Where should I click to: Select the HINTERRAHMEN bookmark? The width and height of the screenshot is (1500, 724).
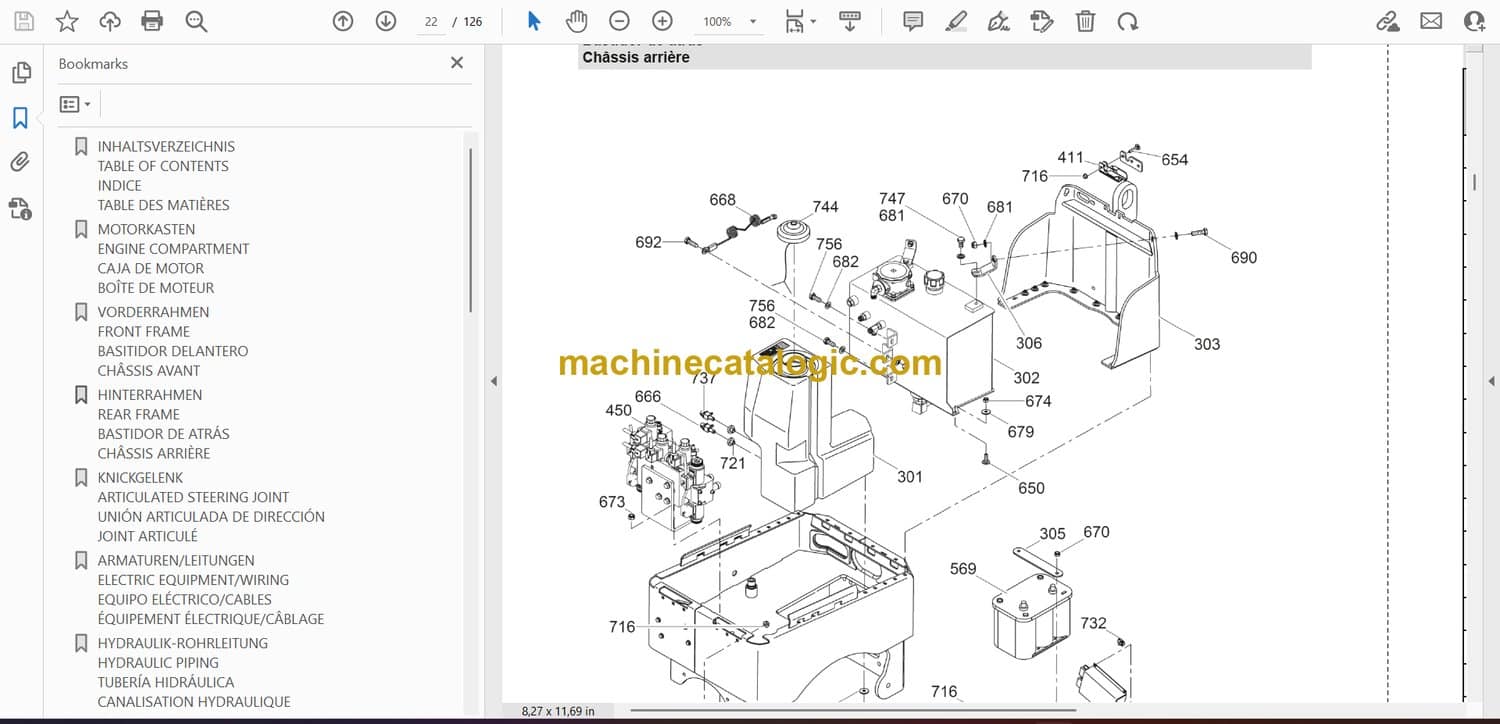[x=150, y=395]
